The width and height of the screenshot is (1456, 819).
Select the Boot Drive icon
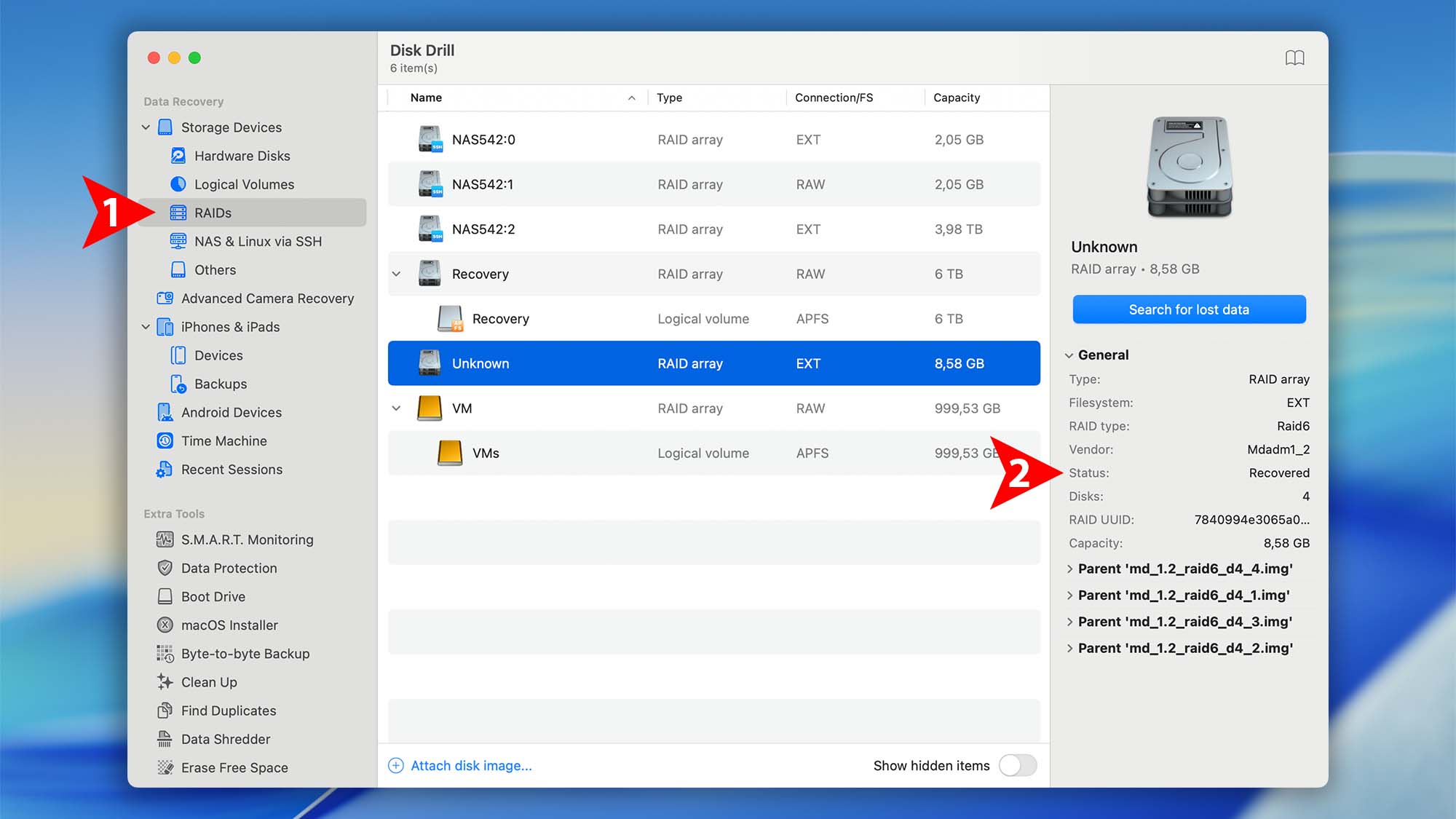[165, 597]
